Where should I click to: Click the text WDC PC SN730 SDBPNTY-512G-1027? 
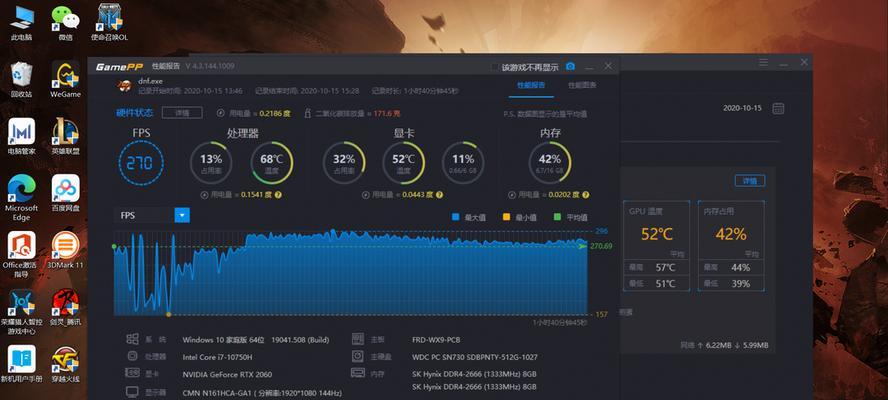pyautogui.click(x=475, y=358)
